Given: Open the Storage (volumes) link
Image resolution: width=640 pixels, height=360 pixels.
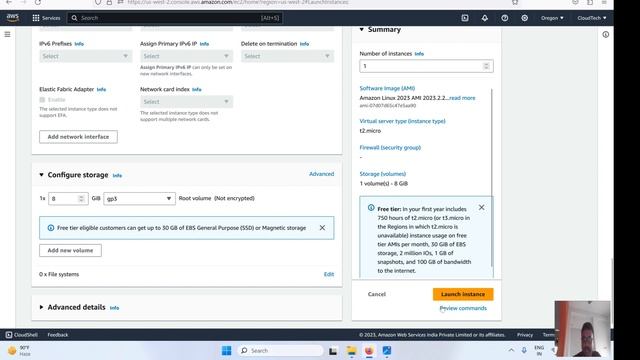Looking at the screenshot, I should tap(383, 174).
